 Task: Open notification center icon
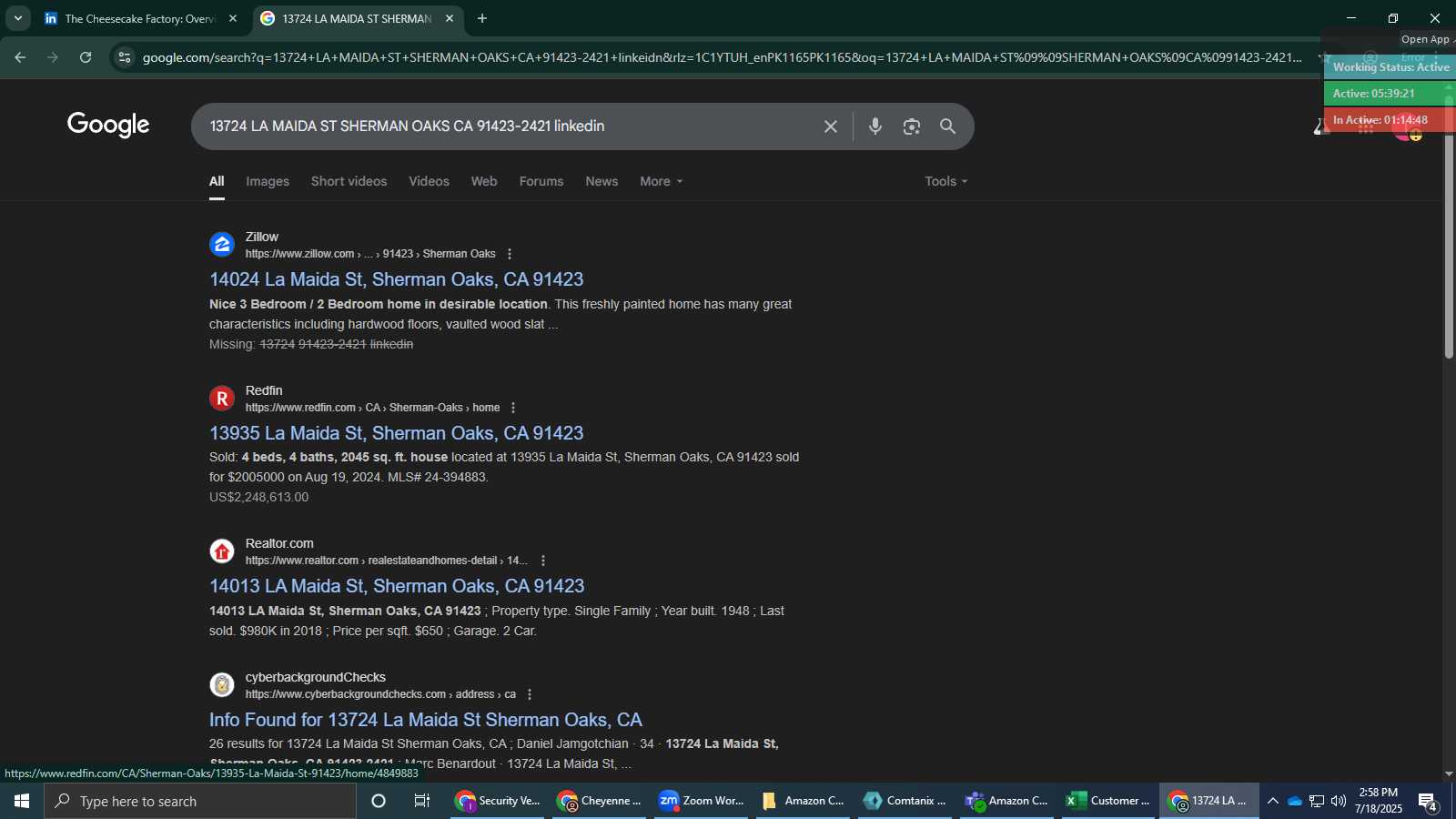pos(1428,802)
